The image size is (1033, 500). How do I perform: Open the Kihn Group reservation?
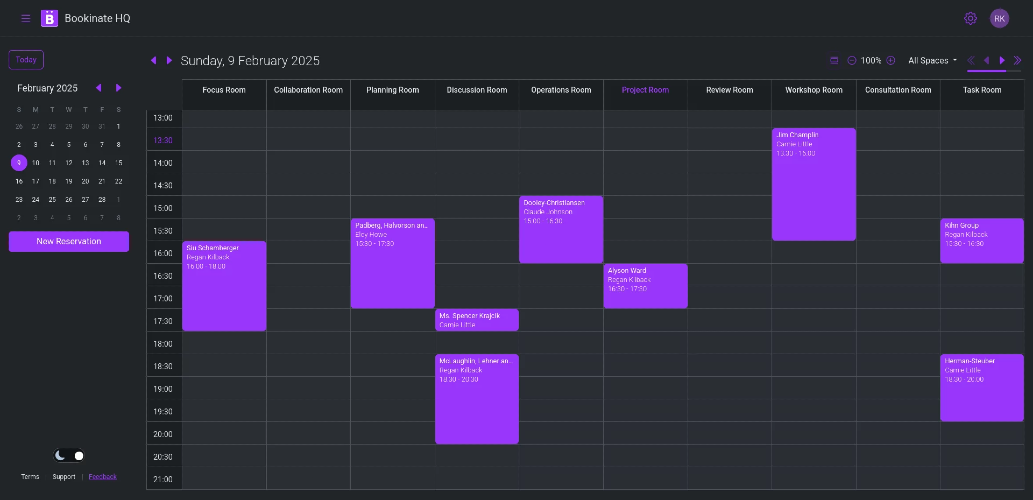pyautogui.click(x=982, y=240)
